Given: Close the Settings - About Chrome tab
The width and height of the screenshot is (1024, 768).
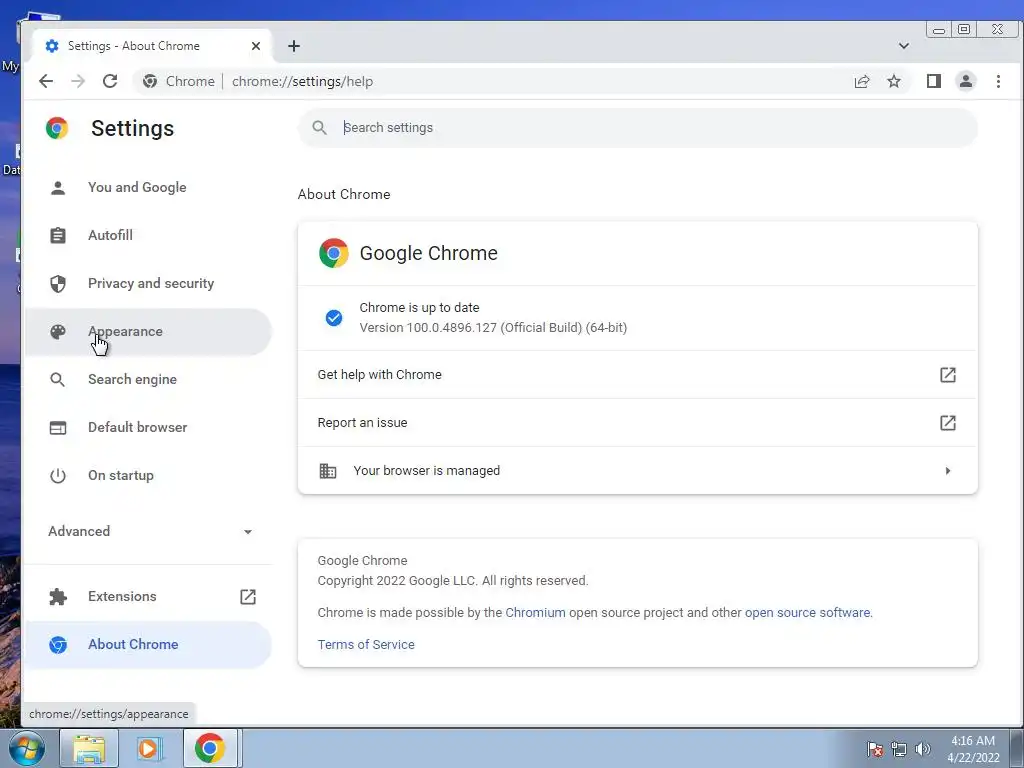Looking at the screenshot, I should (256, 46).
